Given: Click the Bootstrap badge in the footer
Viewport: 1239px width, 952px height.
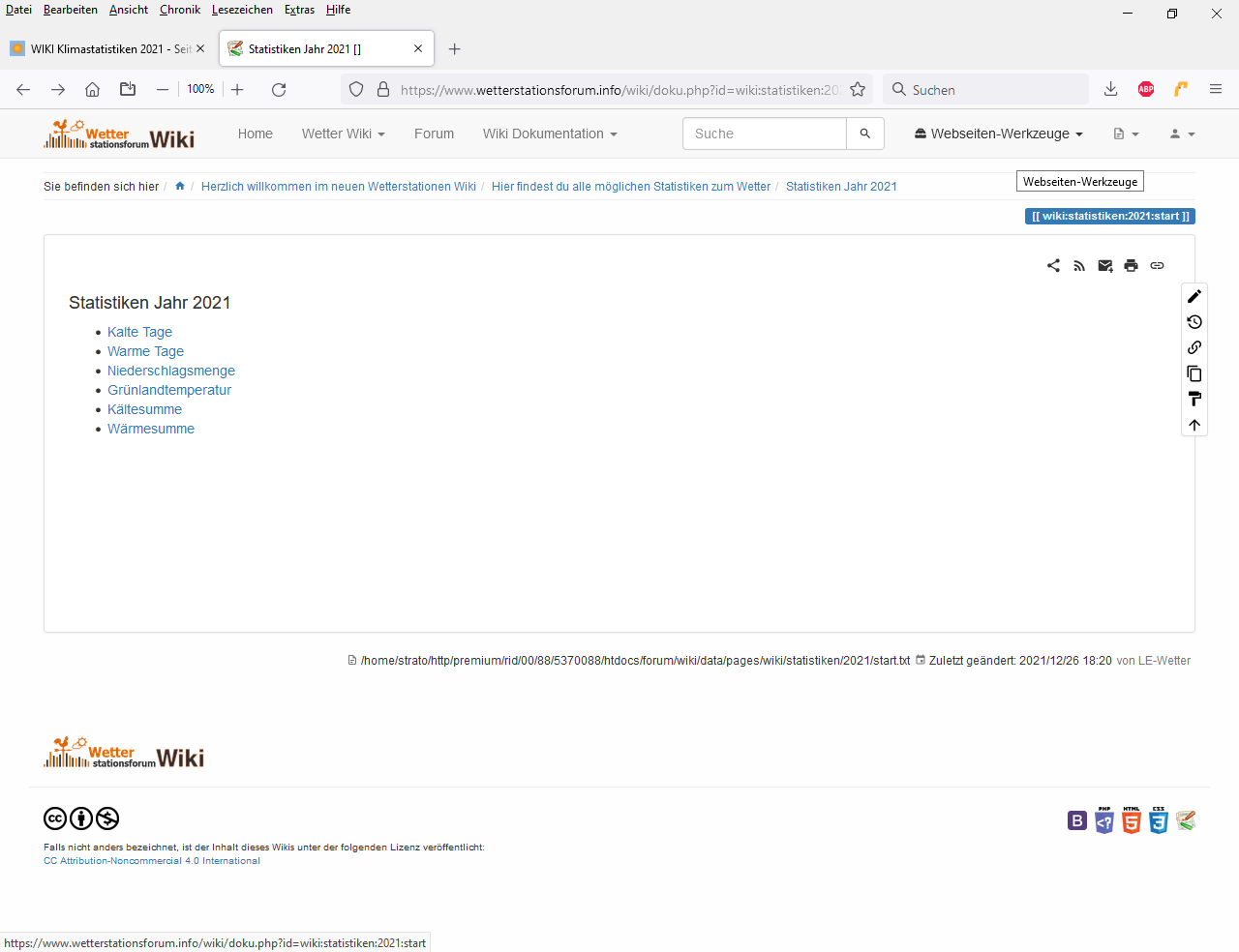Looking at the screenshot, I should tap(1077, 820).
